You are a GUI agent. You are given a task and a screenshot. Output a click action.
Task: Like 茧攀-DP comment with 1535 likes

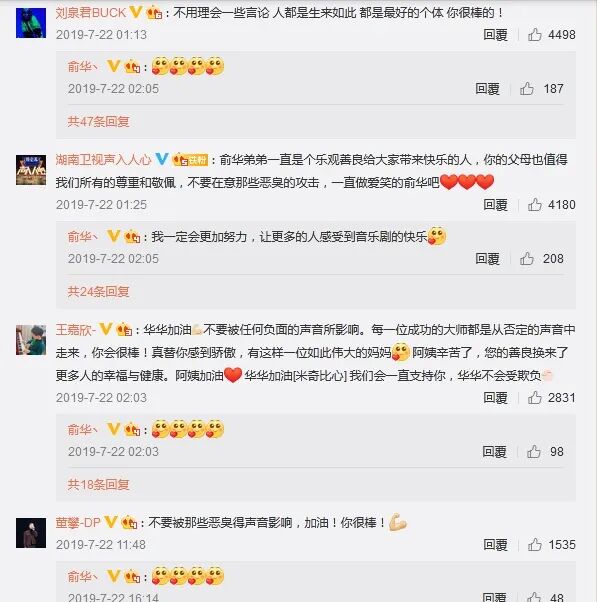pyautogui.click(x=534, y=544)
